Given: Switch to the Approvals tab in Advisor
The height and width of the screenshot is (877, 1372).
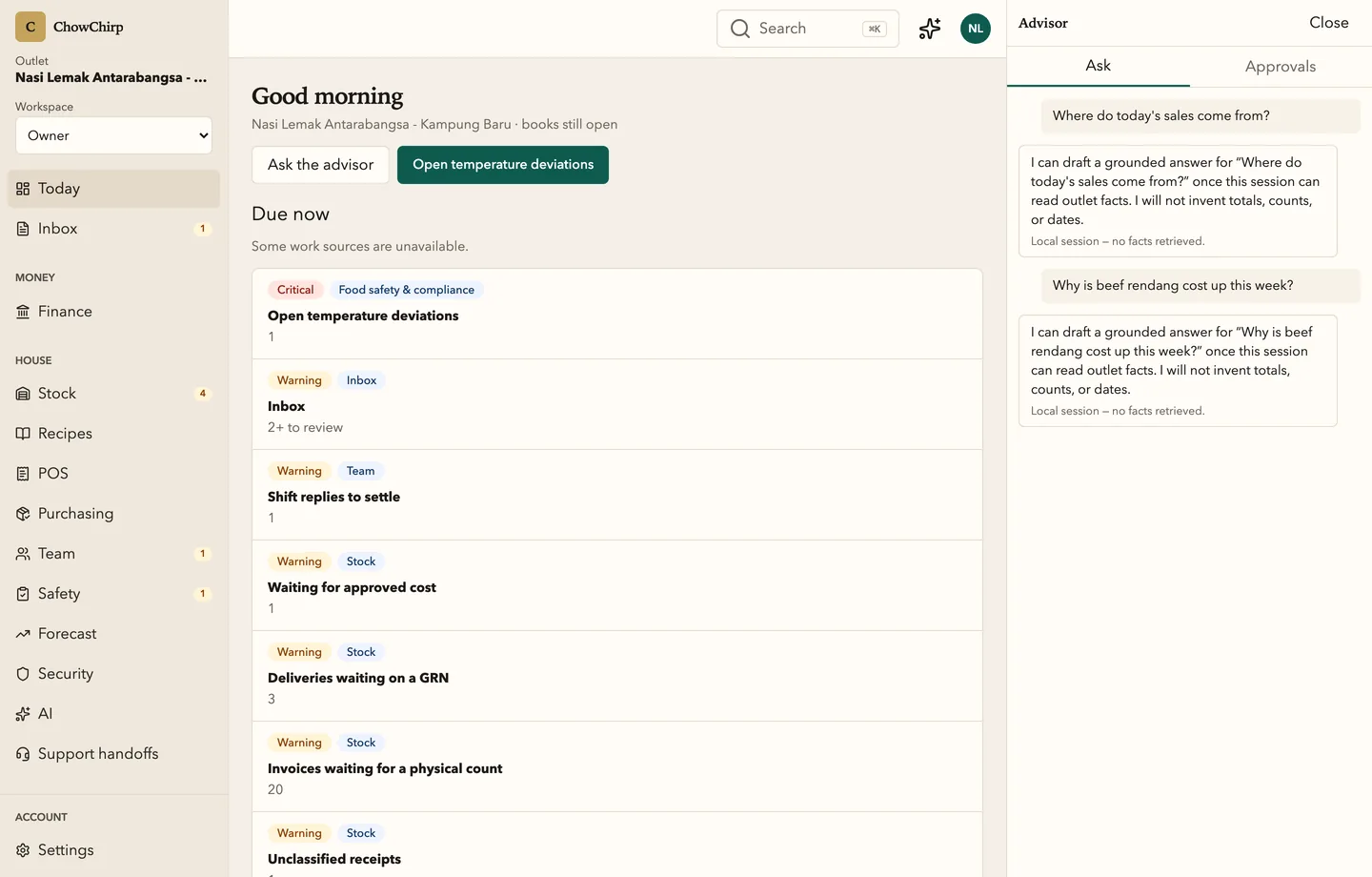Looking at the screenshot, I should (x=1281, y=67).
